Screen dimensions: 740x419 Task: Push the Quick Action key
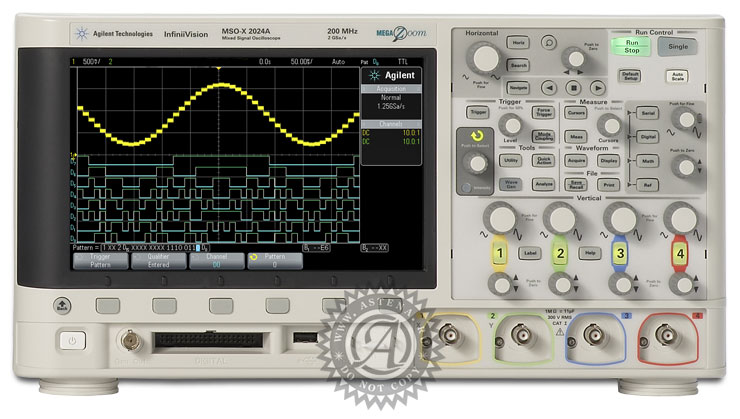(x=543, y=160)
